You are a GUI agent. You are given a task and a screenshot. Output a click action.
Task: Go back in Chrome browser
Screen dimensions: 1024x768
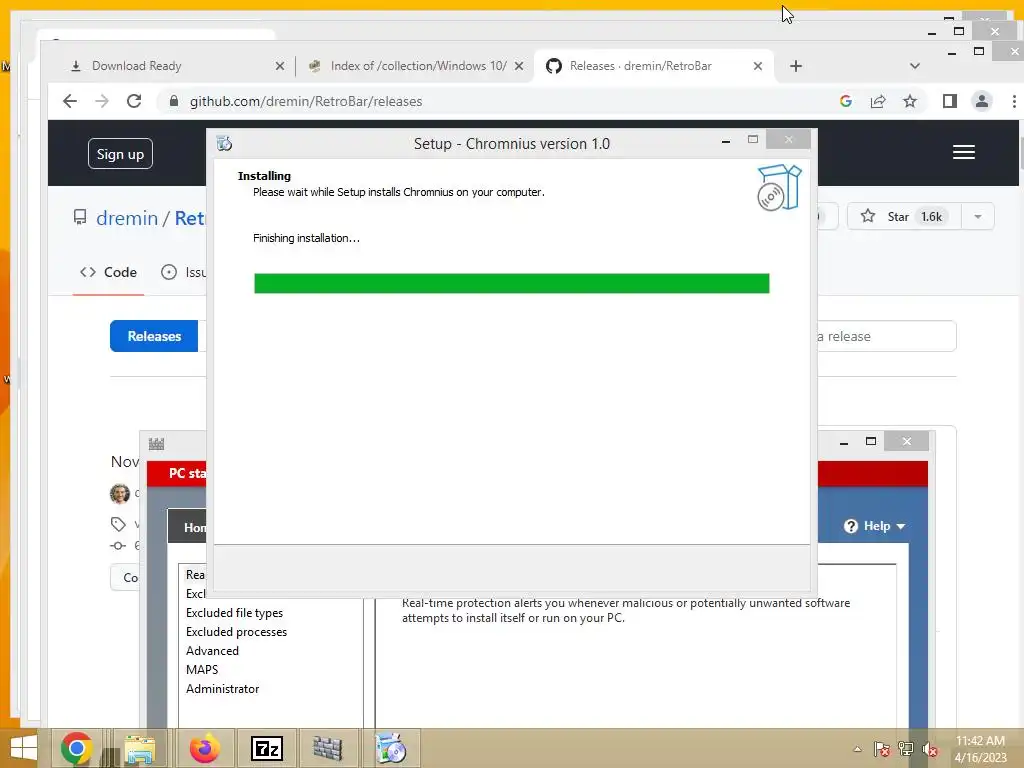(x=70, y=101)
